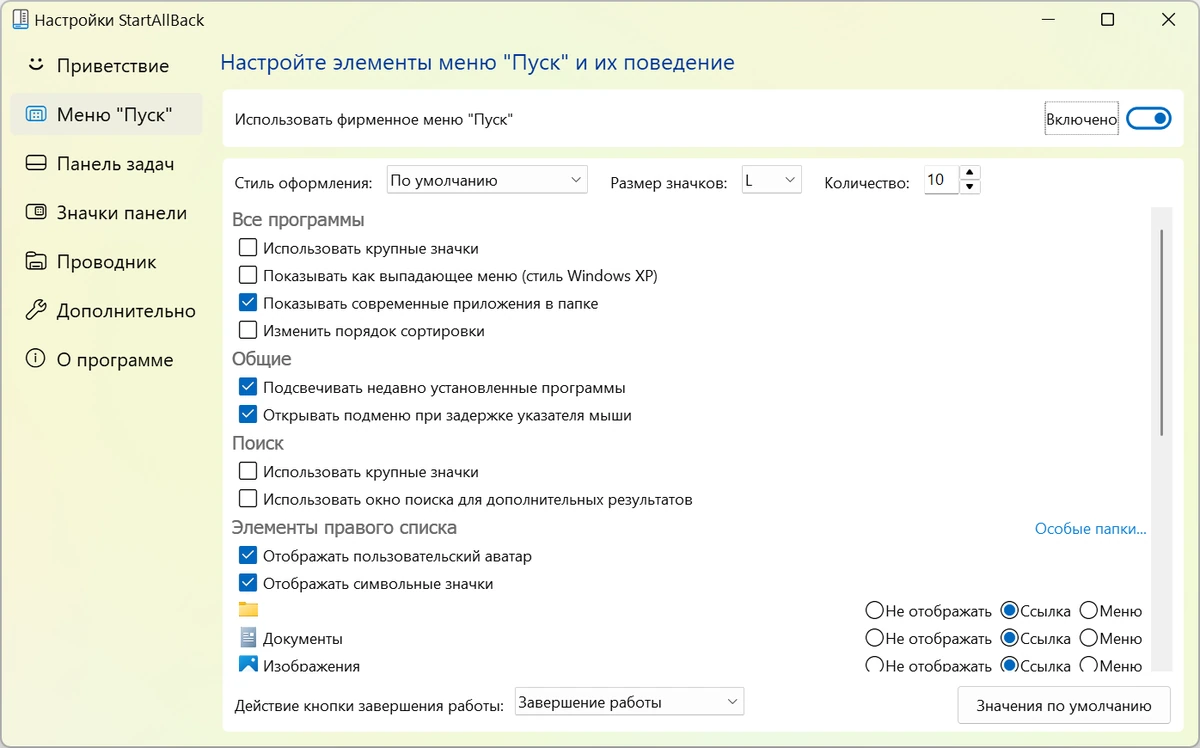Select Не отображать for Документы
The width and height of the screenshot is (1200, 748).
[x=875, y=638]
